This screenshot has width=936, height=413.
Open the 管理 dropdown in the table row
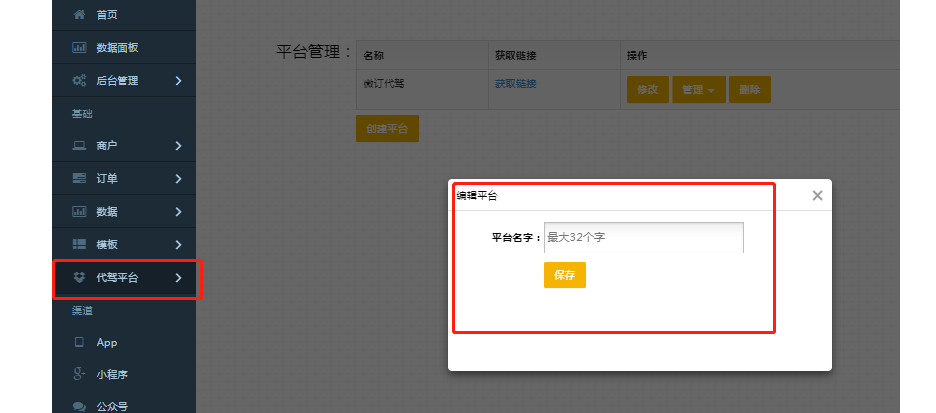pyautogui.click(x=698, y=90)
